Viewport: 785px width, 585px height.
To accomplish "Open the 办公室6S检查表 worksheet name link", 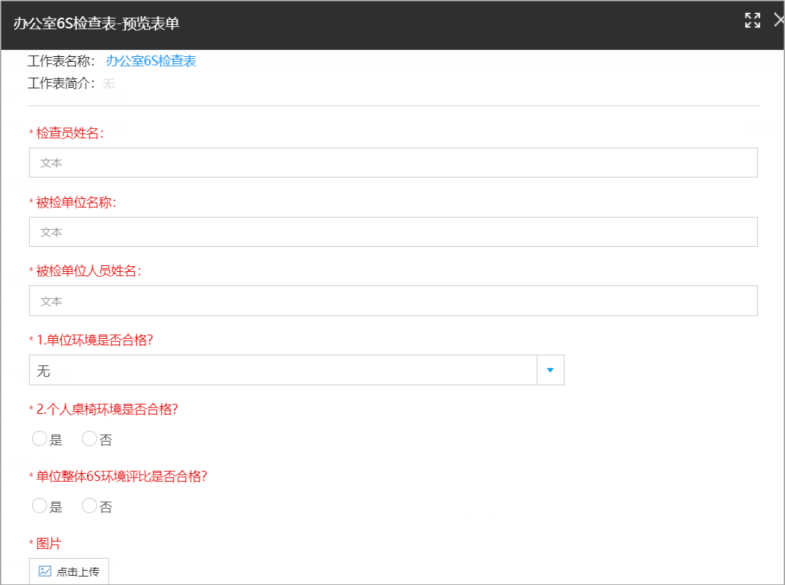I will [x=151, y=61].
